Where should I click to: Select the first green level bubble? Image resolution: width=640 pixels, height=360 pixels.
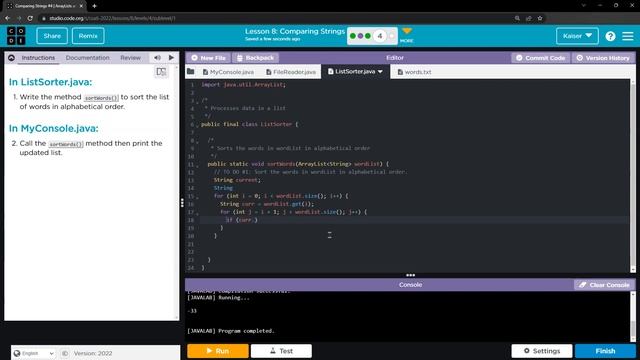click(x=353, y=36)
